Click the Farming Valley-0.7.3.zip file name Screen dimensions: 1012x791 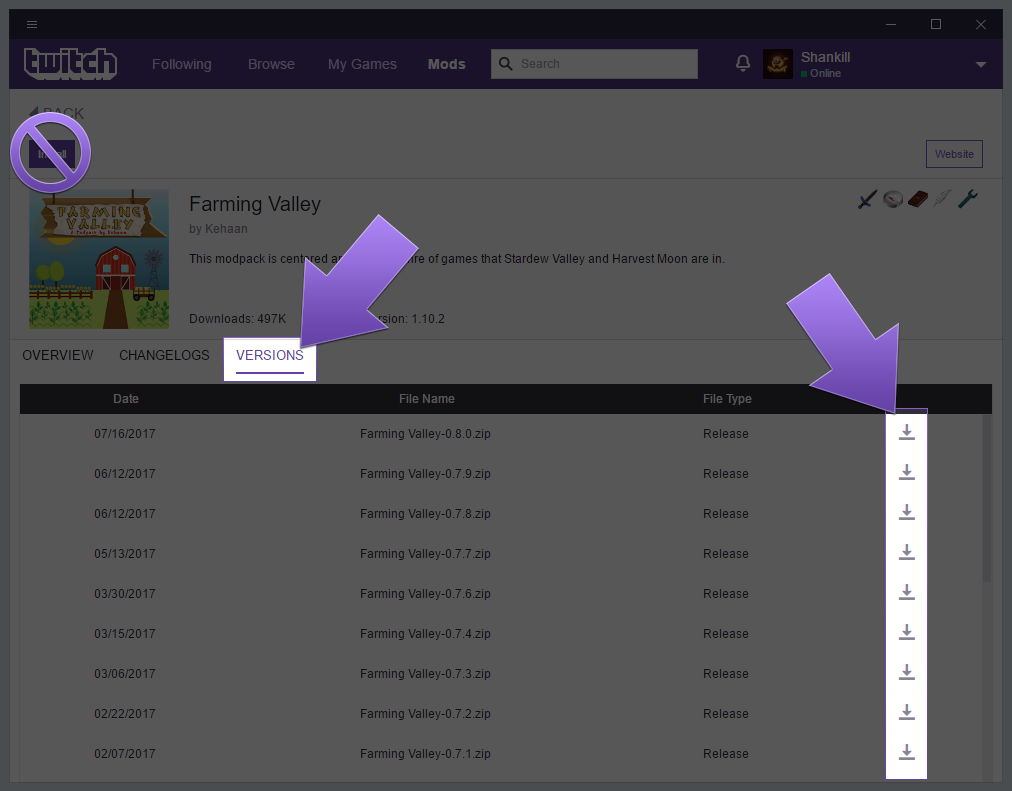(x=425, y=674)
